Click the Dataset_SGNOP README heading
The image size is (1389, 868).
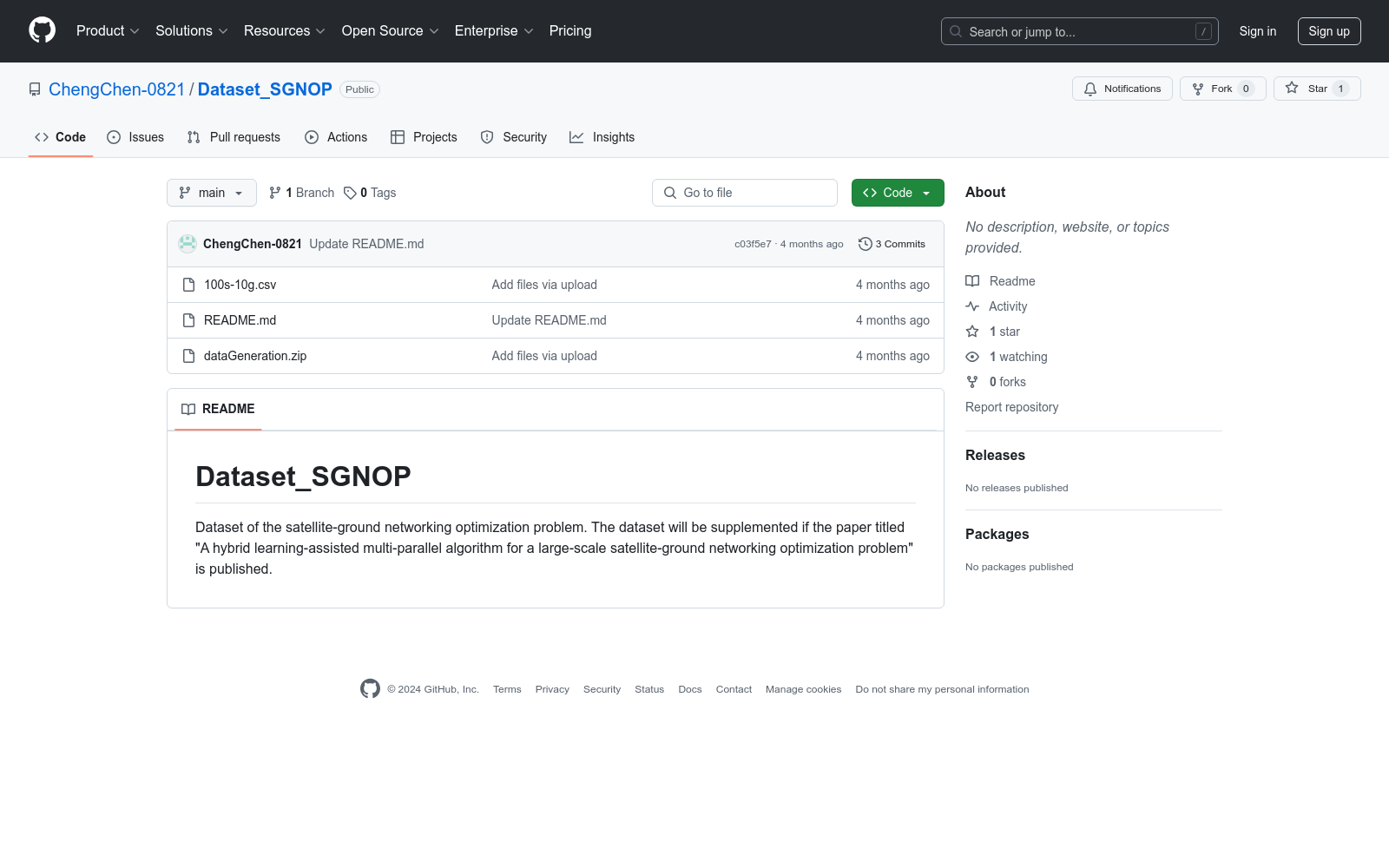pyautogui.click(x=303, y=477)
